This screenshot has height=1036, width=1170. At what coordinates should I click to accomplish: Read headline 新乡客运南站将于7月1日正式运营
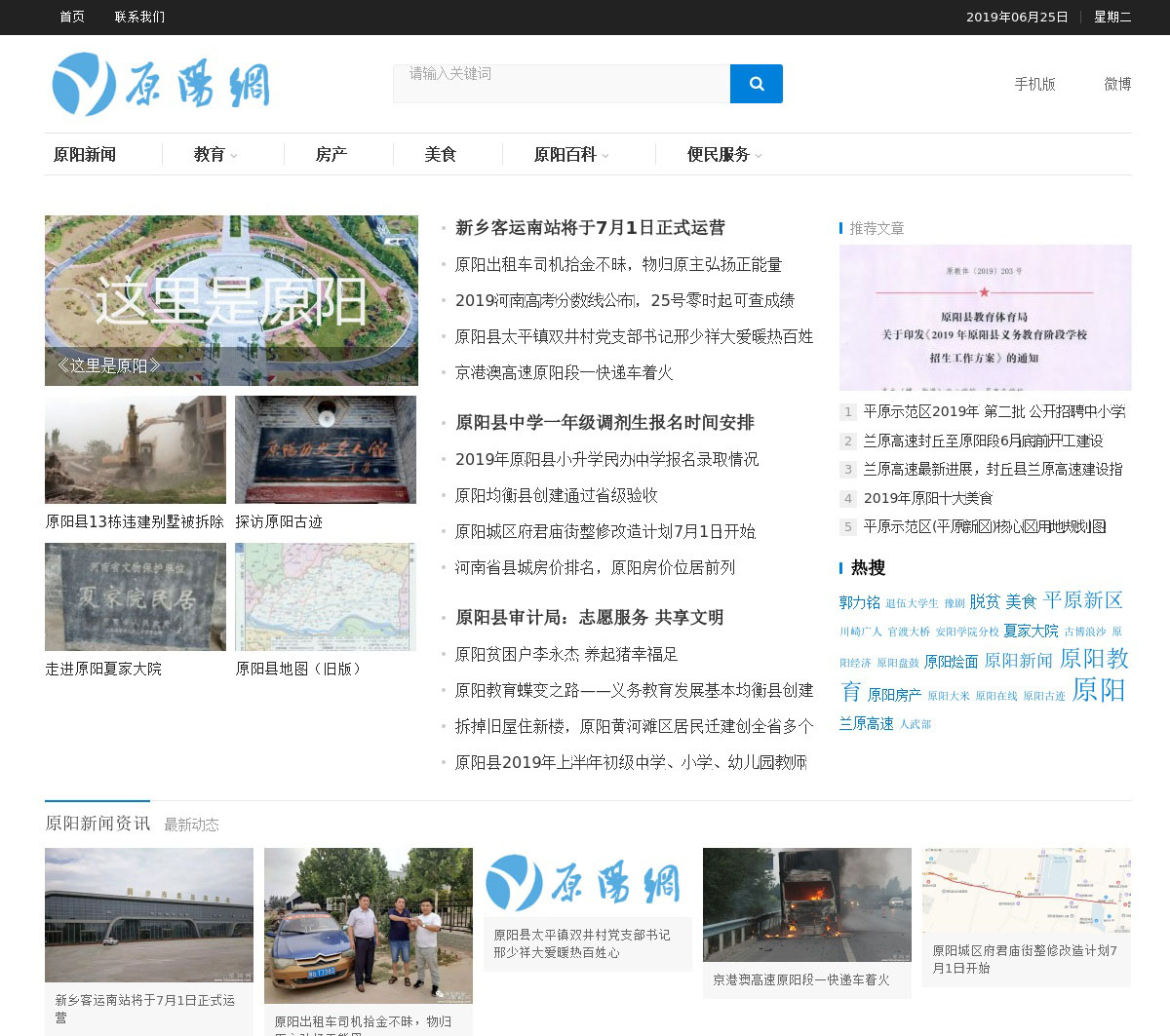point(590,228)
